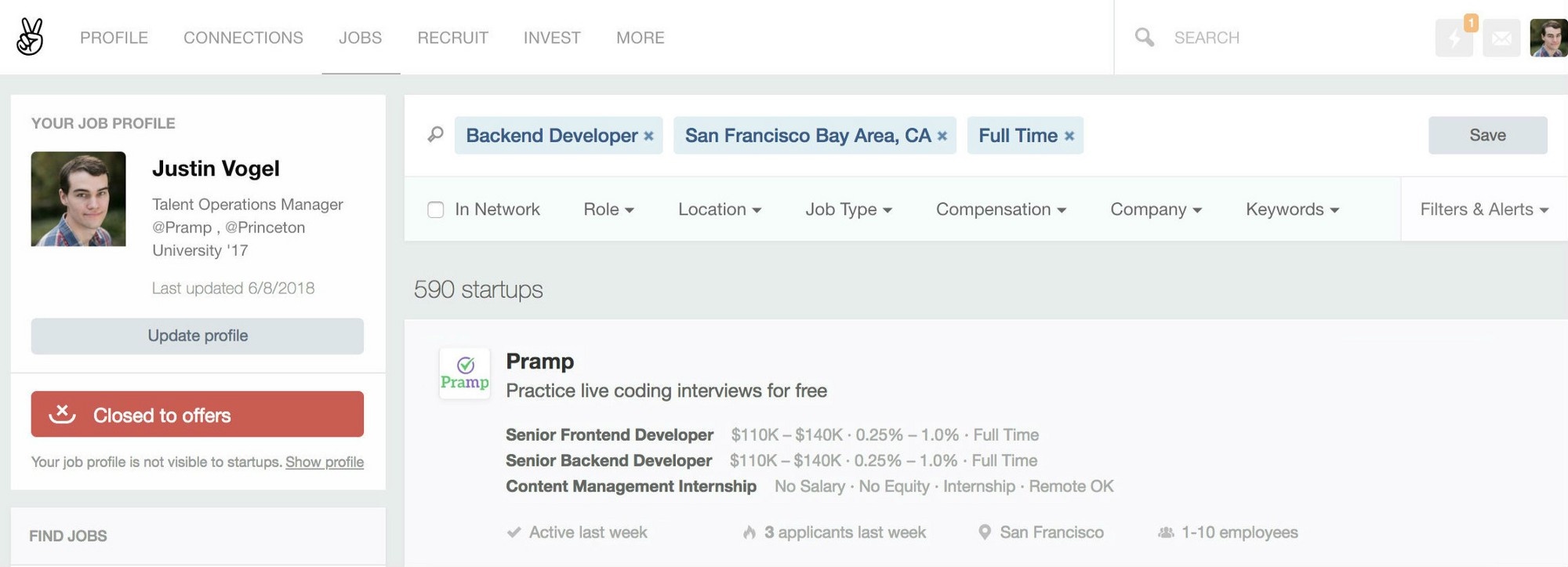The height and width of the screenshot is (567, 1568).
Task: Click the search magnifier icon in header
Action: (x=1144, y=37)
